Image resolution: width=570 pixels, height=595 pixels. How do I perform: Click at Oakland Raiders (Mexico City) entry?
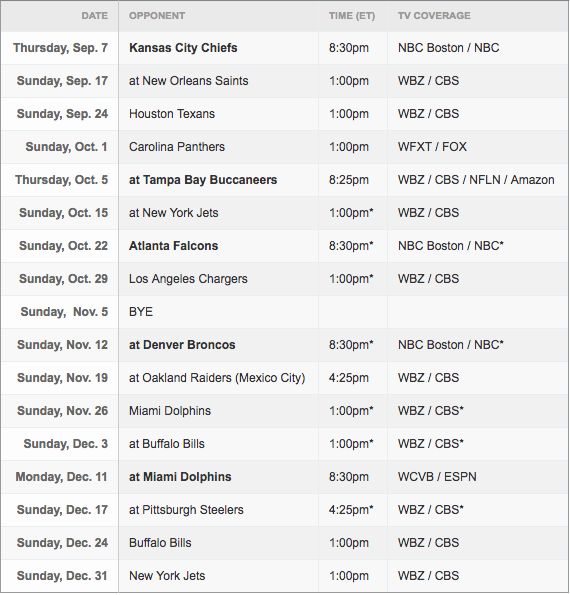click(x=217, y=378)
